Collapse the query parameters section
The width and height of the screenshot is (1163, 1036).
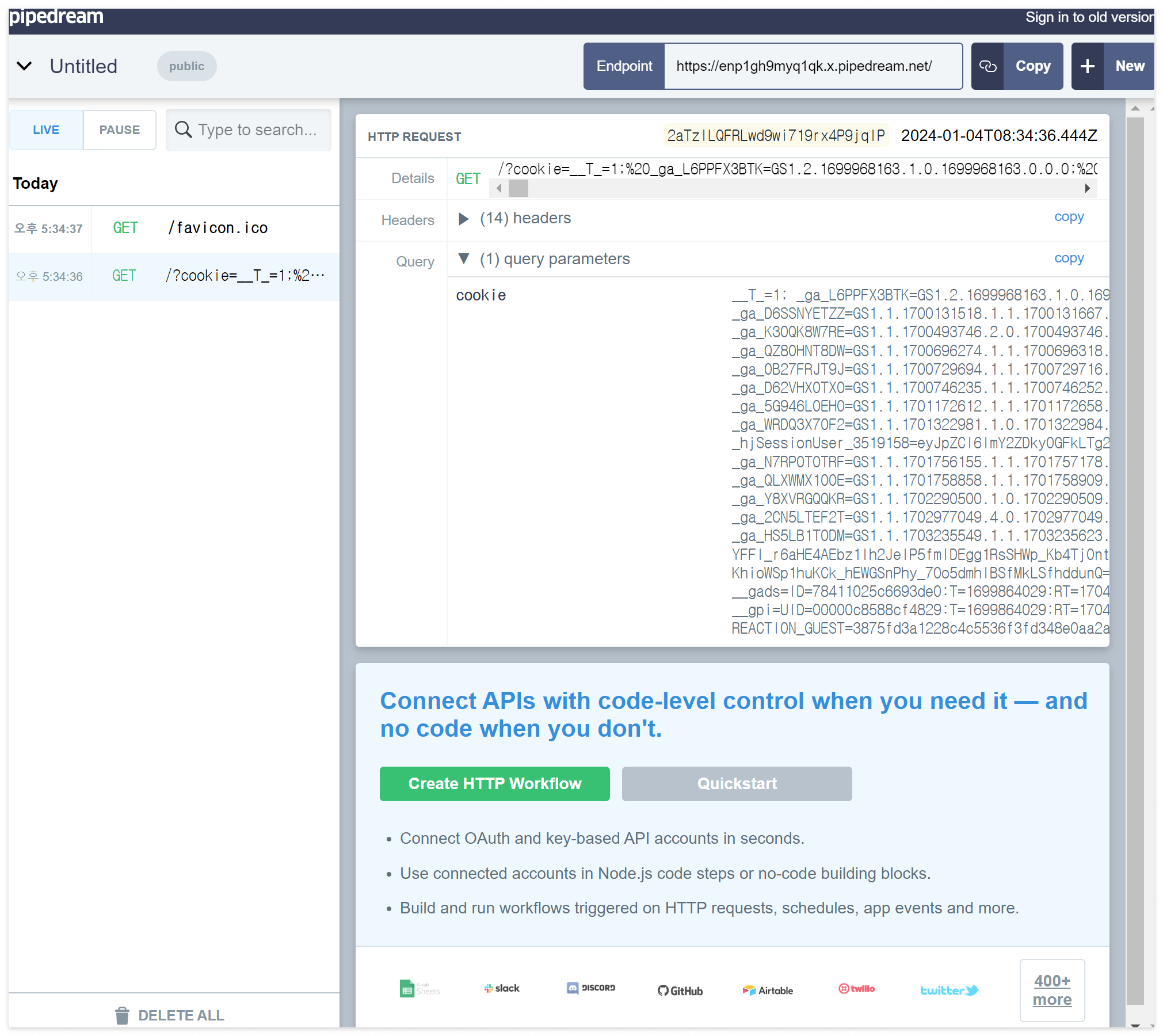(463, 258)
